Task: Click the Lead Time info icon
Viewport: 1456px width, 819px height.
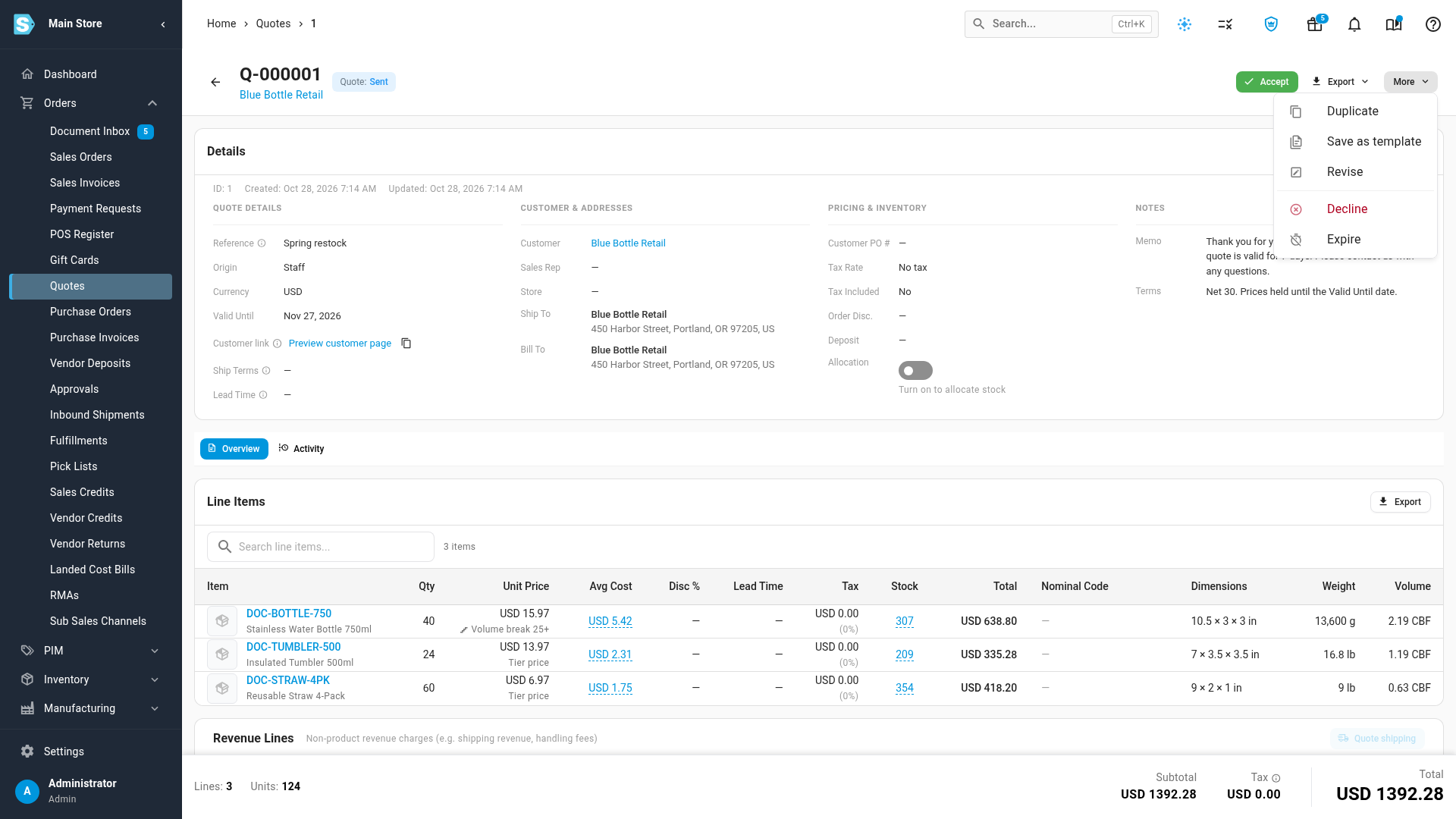Action: pyautogui.click(x=263, y=395)
